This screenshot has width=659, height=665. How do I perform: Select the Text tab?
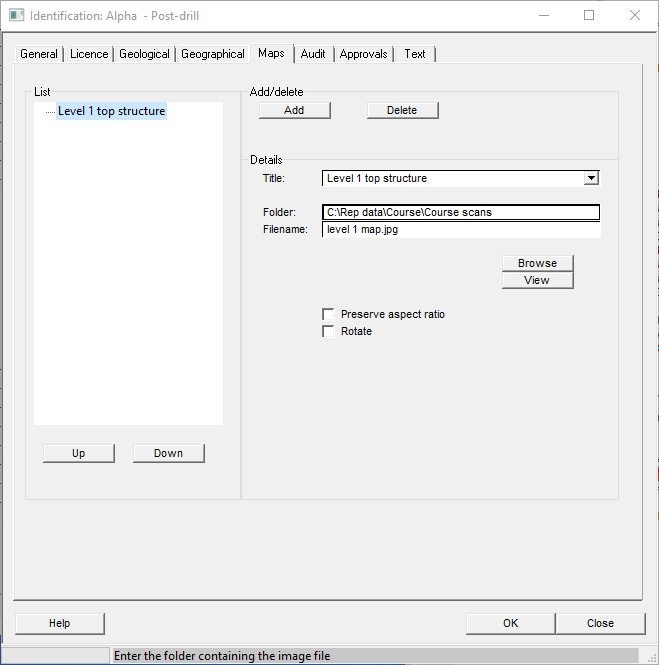tap(415, 54)
